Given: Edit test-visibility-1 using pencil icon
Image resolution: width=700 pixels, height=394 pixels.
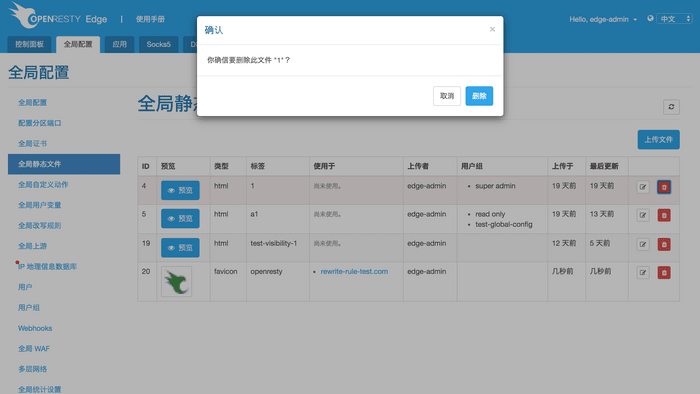Looking at the screenshot, I should (643, 245).
